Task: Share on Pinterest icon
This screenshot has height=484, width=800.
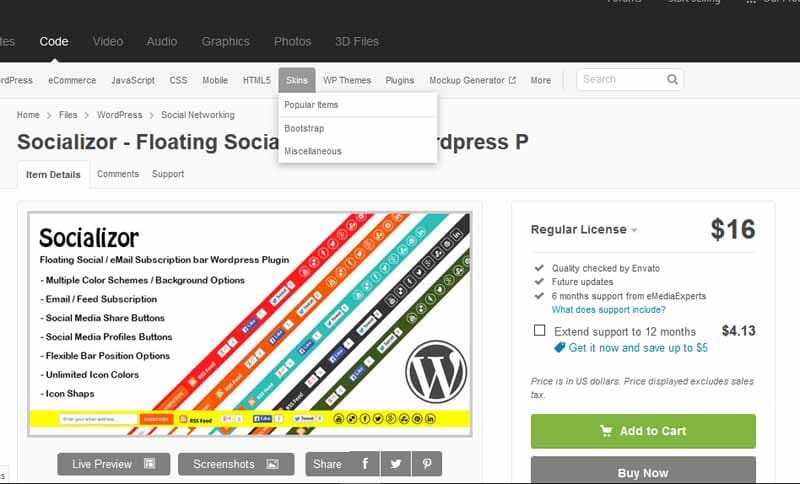Action: (x=427, y=464)
